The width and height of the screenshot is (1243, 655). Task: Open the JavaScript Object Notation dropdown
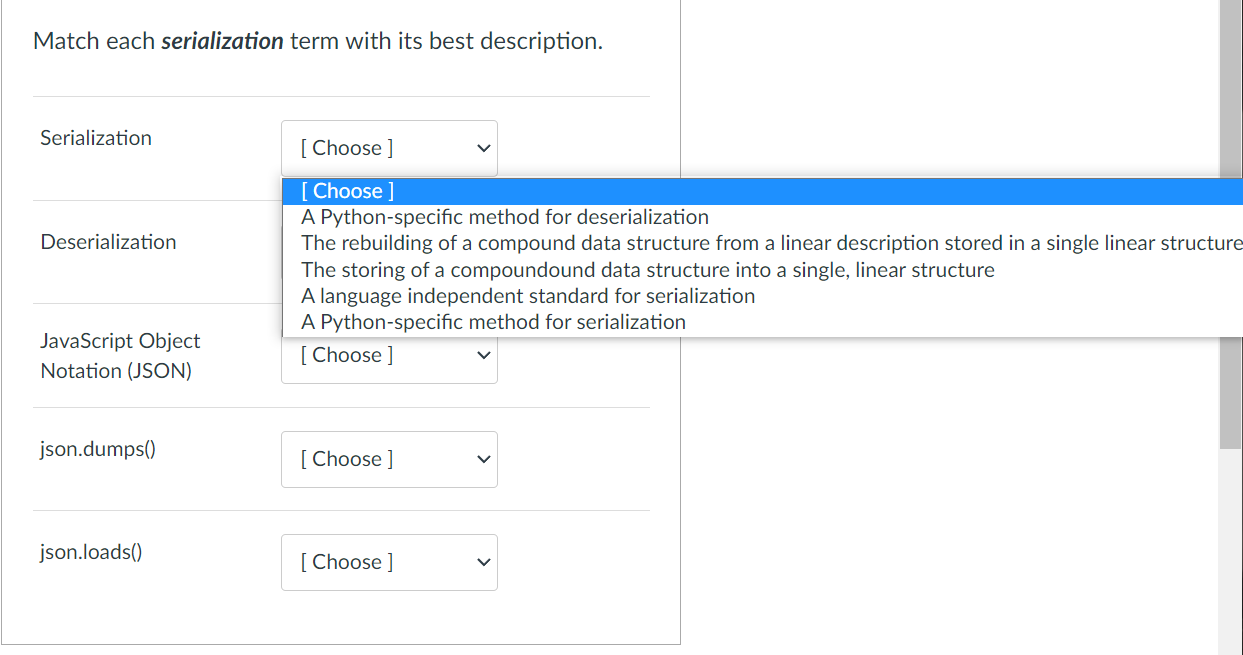(389, 355)
